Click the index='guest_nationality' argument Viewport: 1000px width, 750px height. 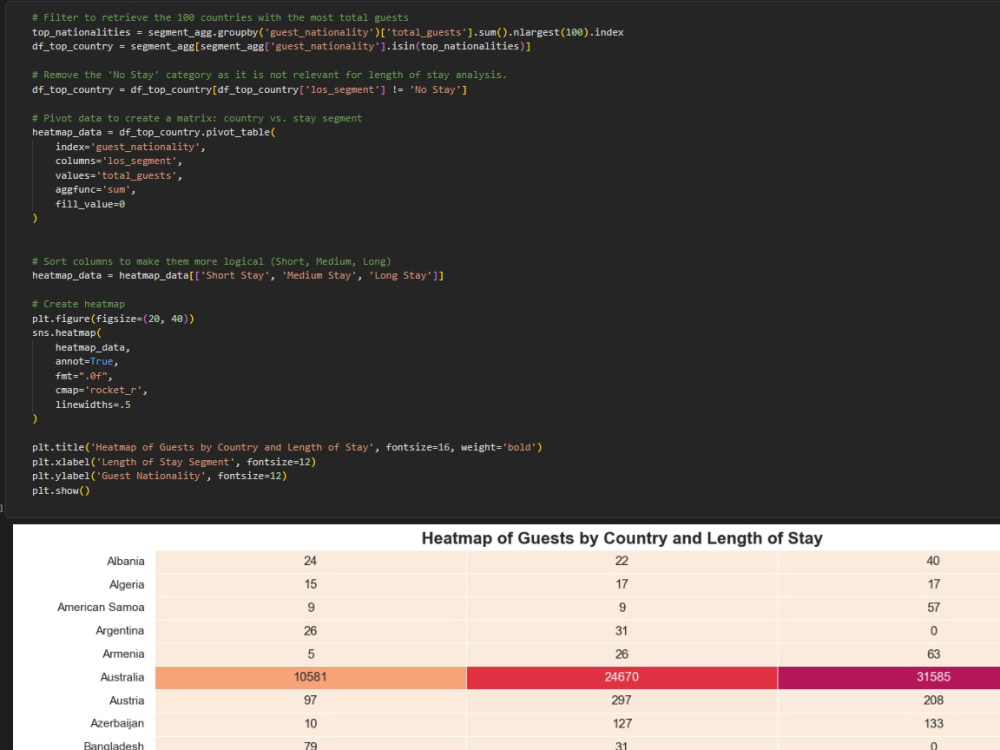(130, 147)
